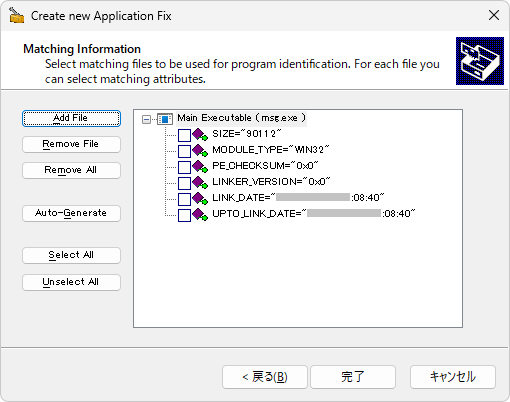Click the Main Executable window icon
Viewport: 510px width, 402px height.
(x=165, y=119)
